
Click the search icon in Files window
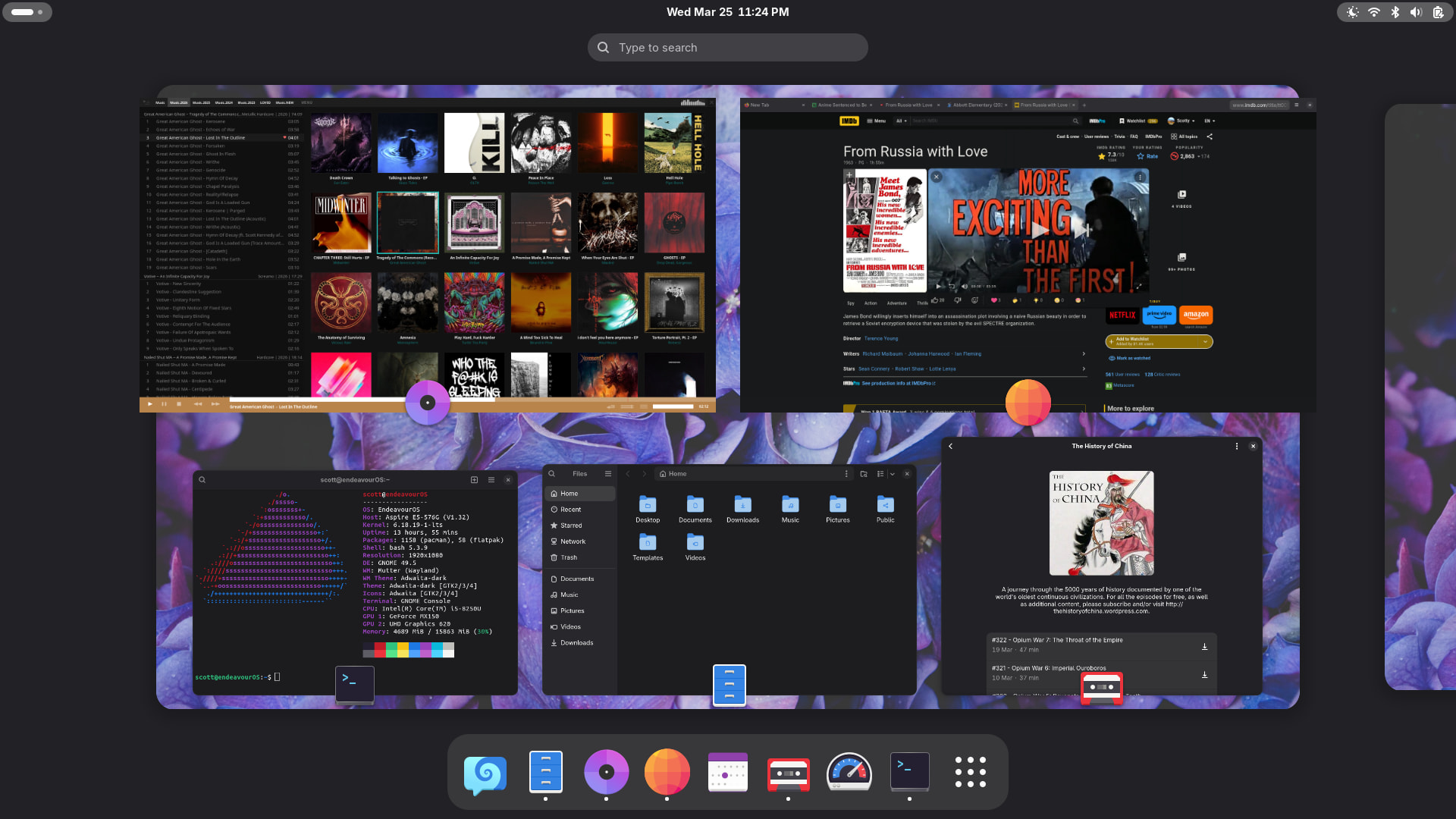click(552, 474)
